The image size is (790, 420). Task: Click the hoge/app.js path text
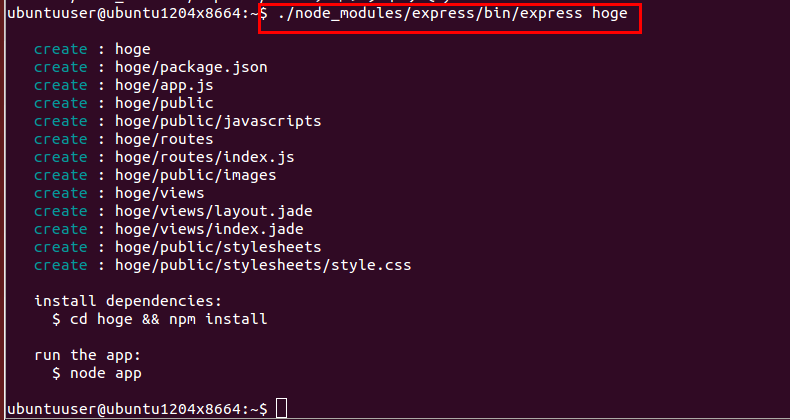[x=164, y=85]
